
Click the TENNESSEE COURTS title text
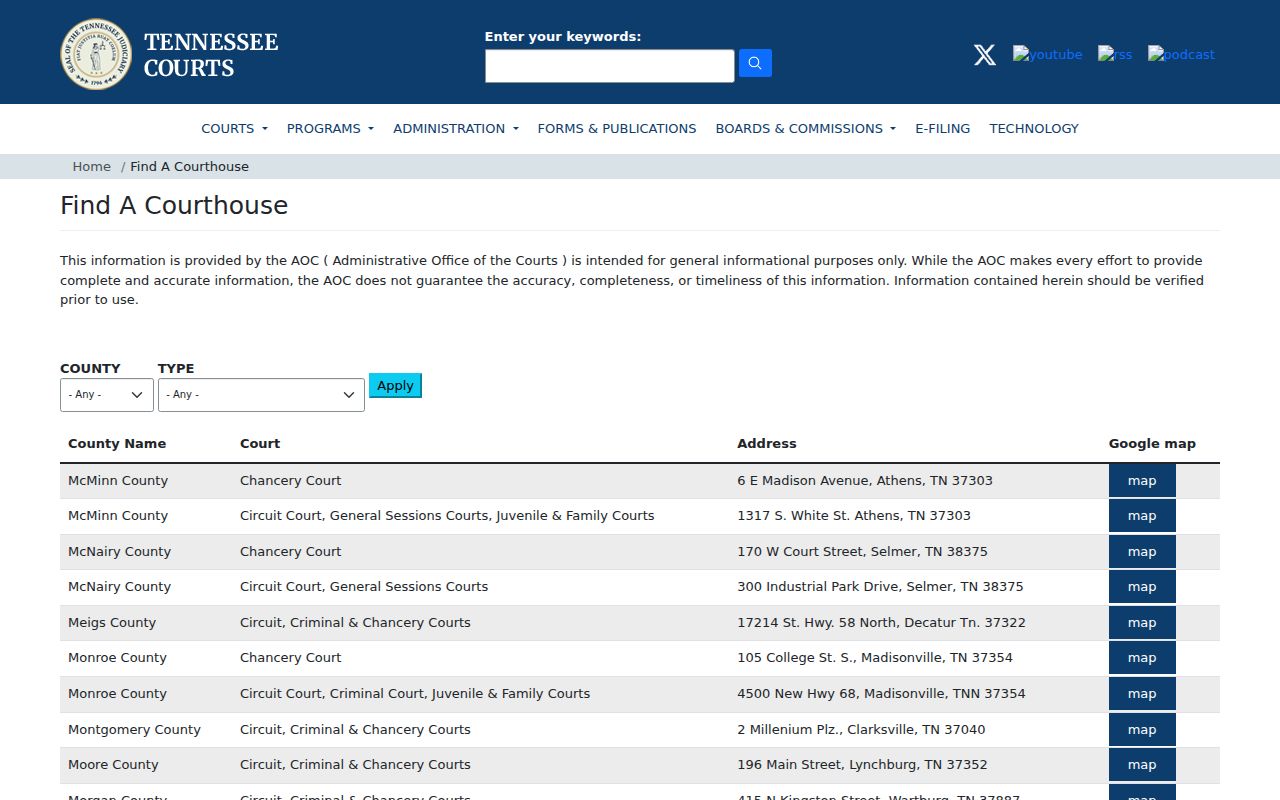(x=211, y=55)
